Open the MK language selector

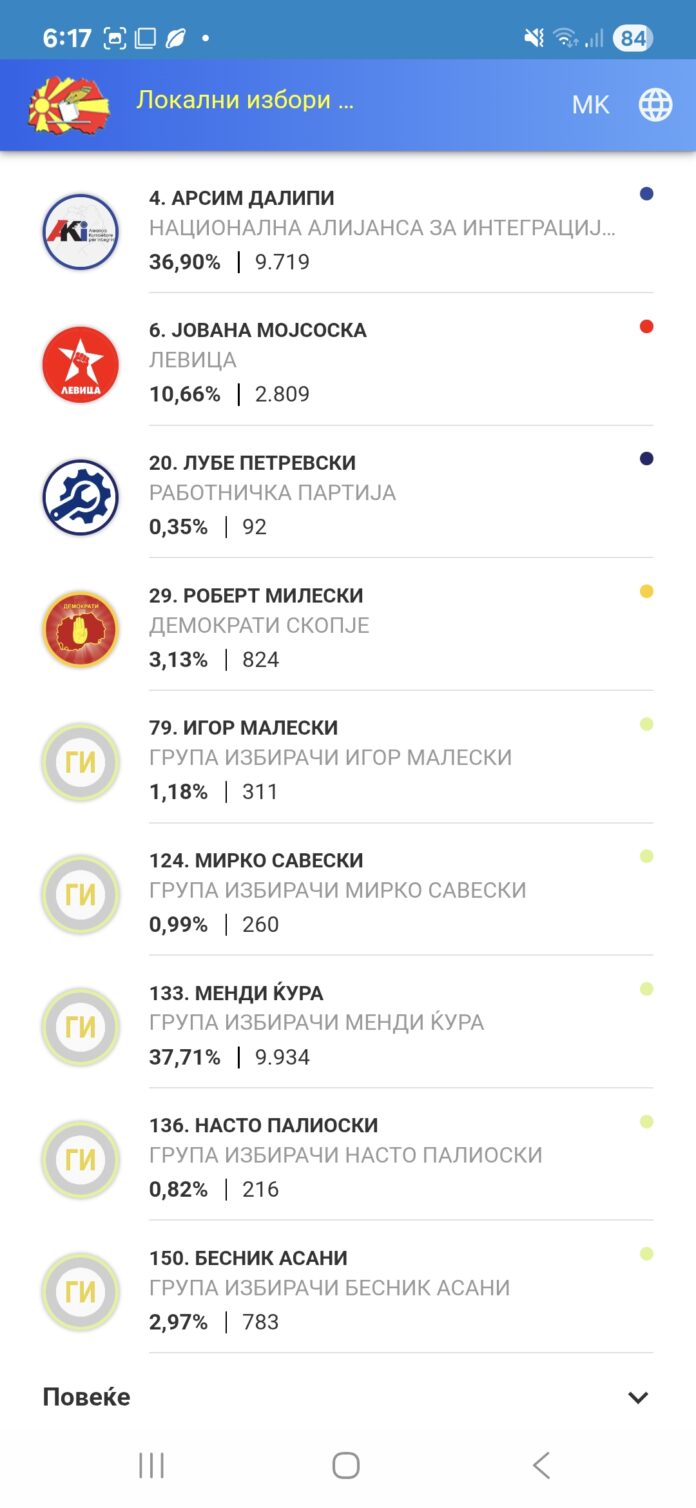[590, 104]
